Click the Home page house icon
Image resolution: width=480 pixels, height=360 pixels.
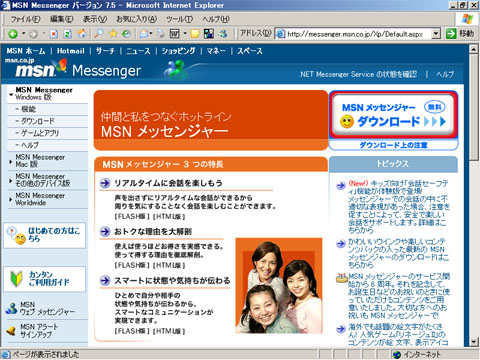(x=82, y=34)
